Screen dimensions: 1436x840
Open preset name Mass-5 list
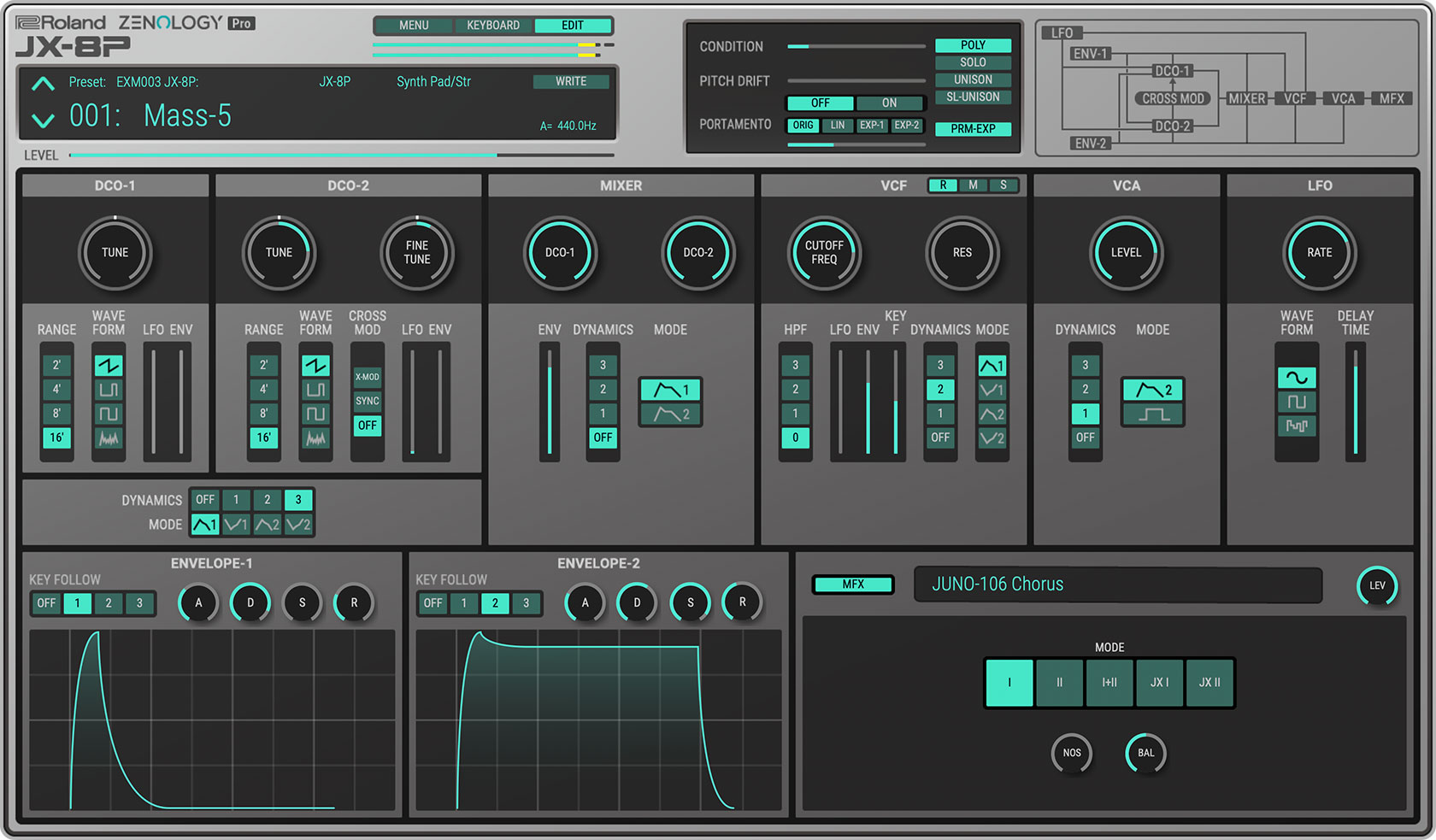[187, 115]
